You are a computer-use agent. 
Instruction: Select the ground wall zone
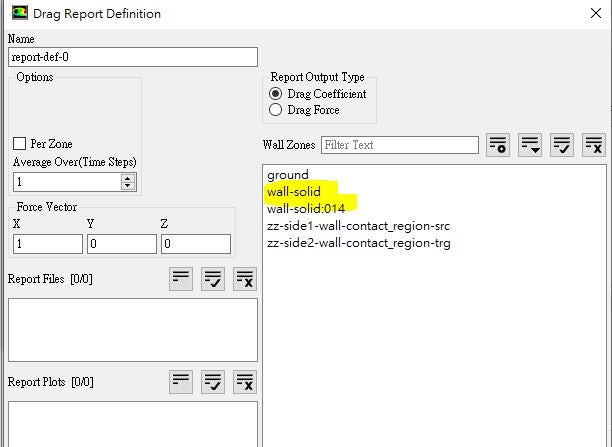[288, 175]
